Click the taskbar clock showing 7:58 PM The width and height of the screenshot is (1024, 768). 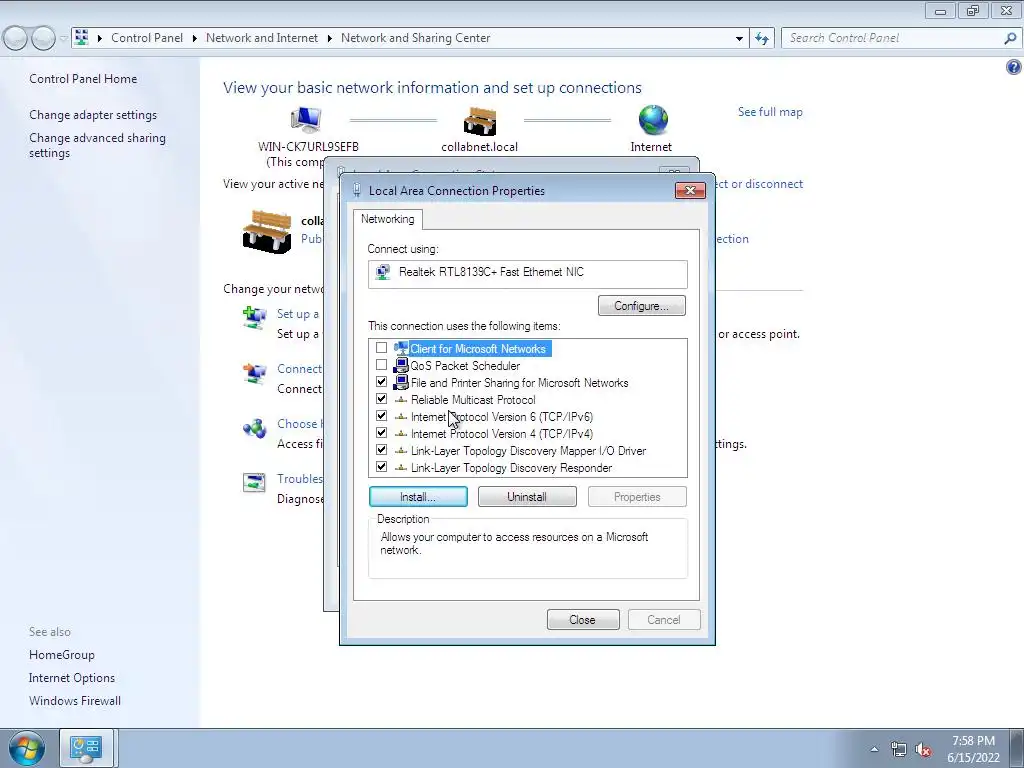[973, 749]
